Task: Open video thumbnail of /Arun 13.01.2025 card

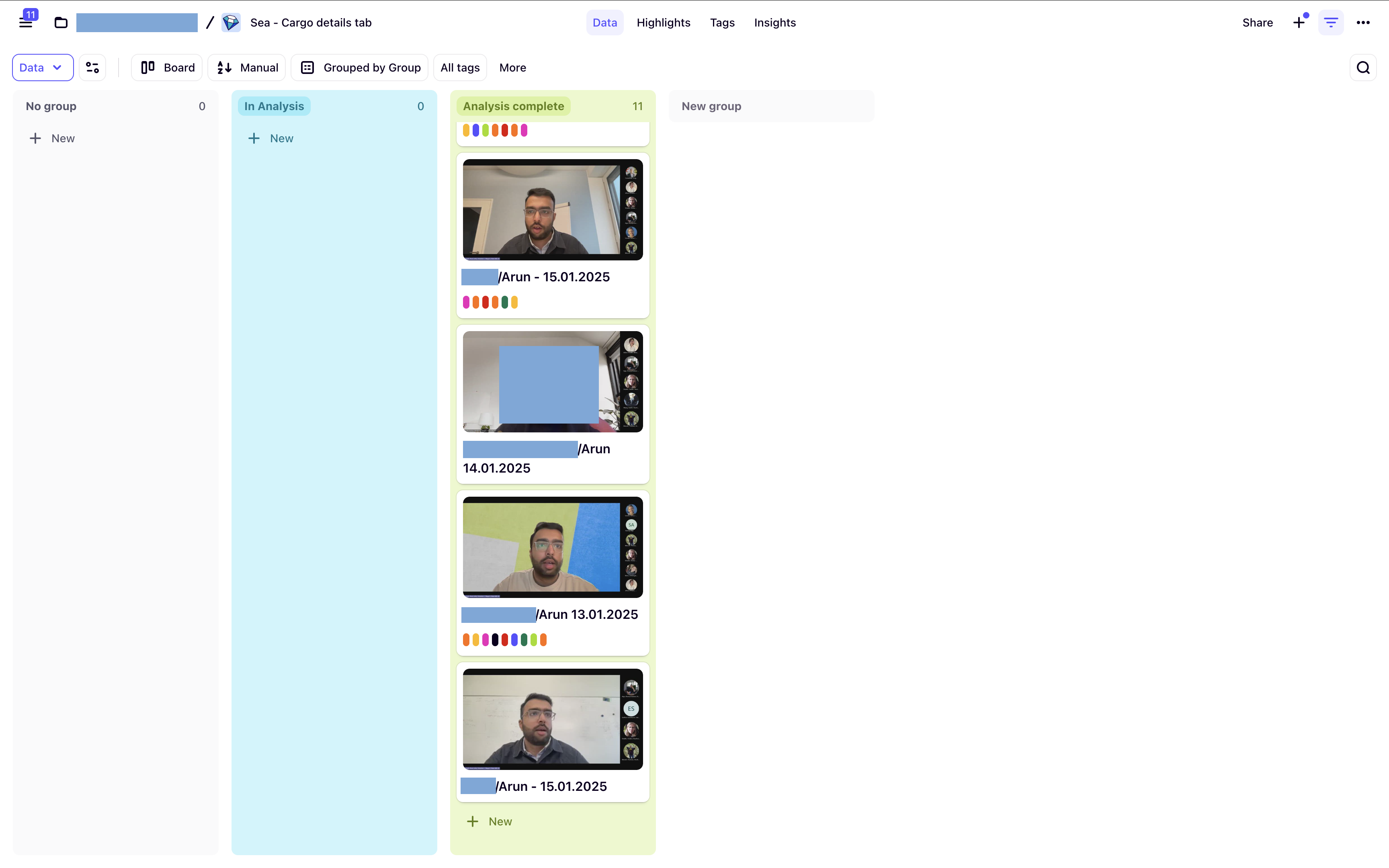Action: [x=553, y=547]
